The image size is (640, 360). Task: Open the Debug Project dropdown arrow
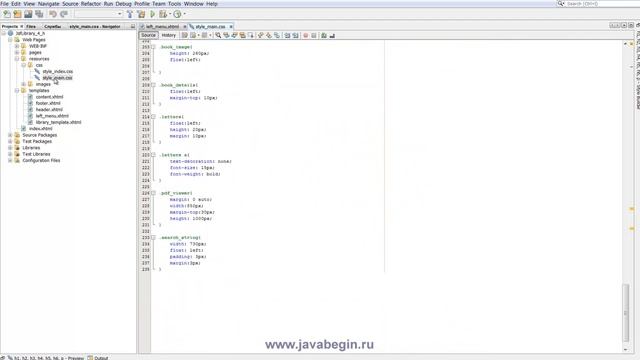170,14
